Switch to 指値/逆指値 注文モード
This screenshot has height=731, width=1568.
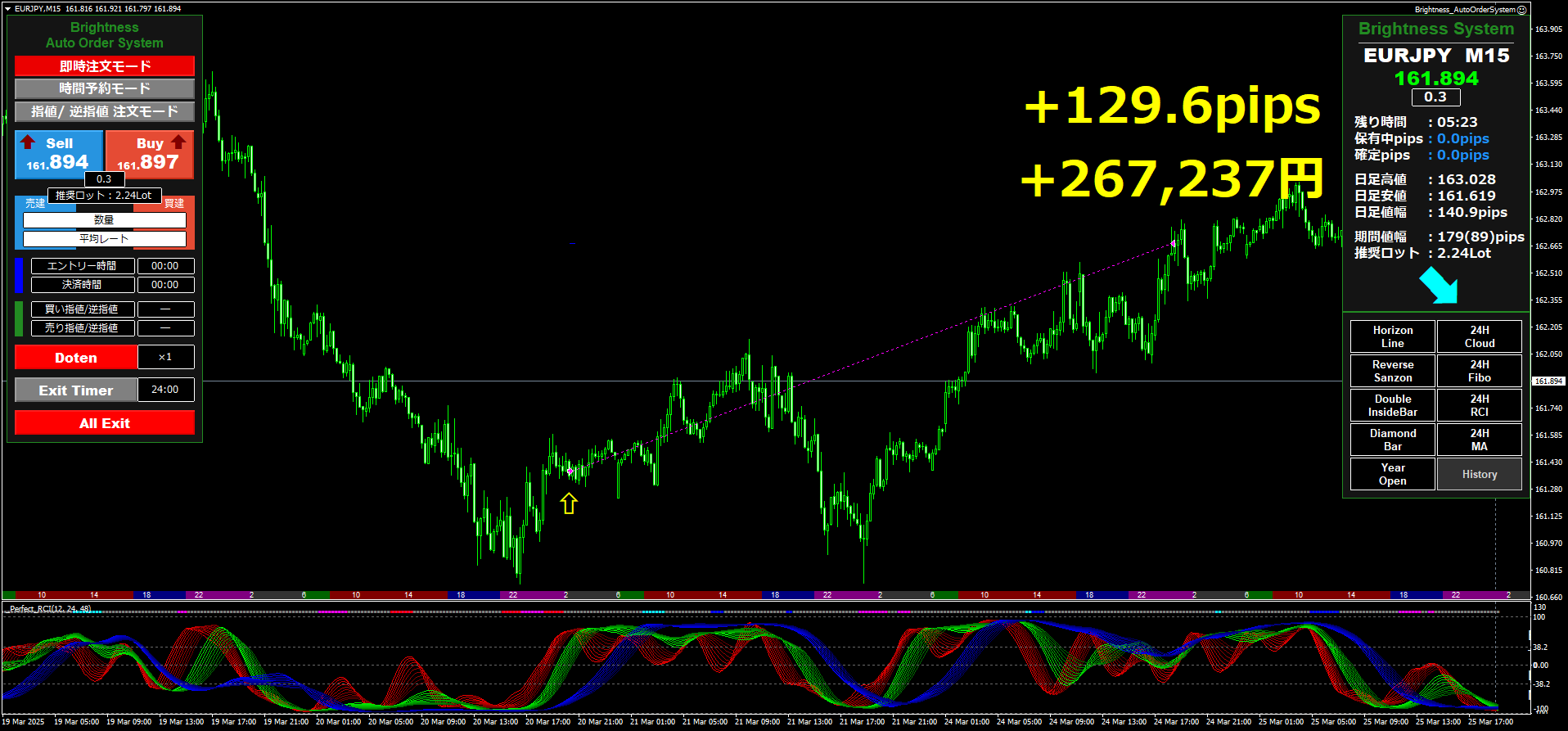(105, 111)
